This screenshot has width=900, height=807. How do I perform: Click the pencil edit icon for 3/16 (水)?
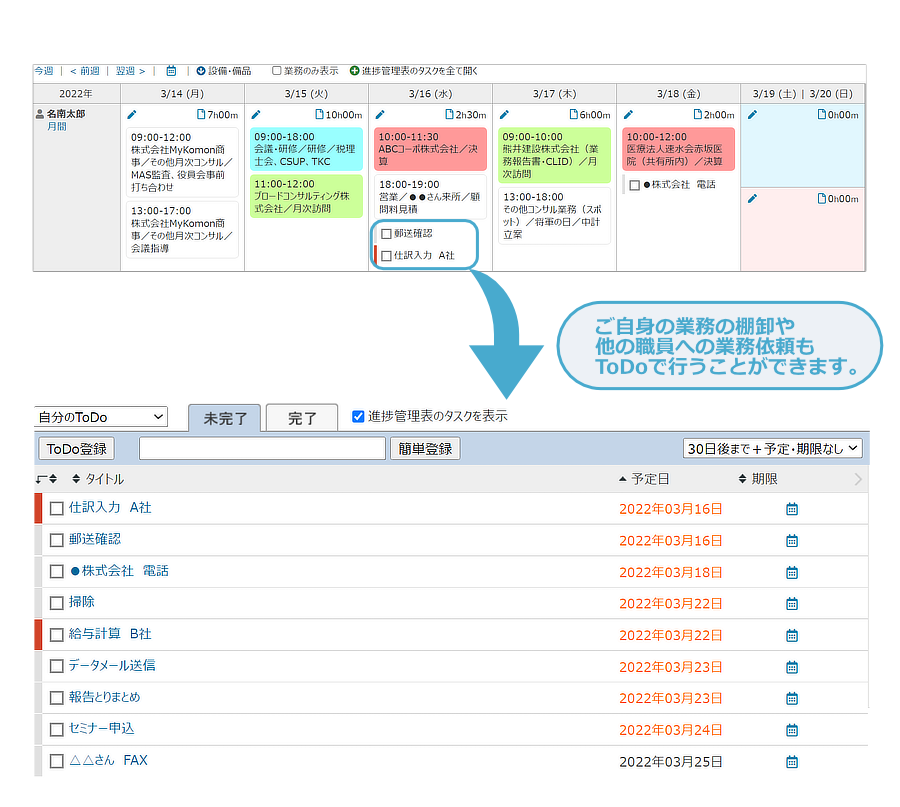coord(380,115)
